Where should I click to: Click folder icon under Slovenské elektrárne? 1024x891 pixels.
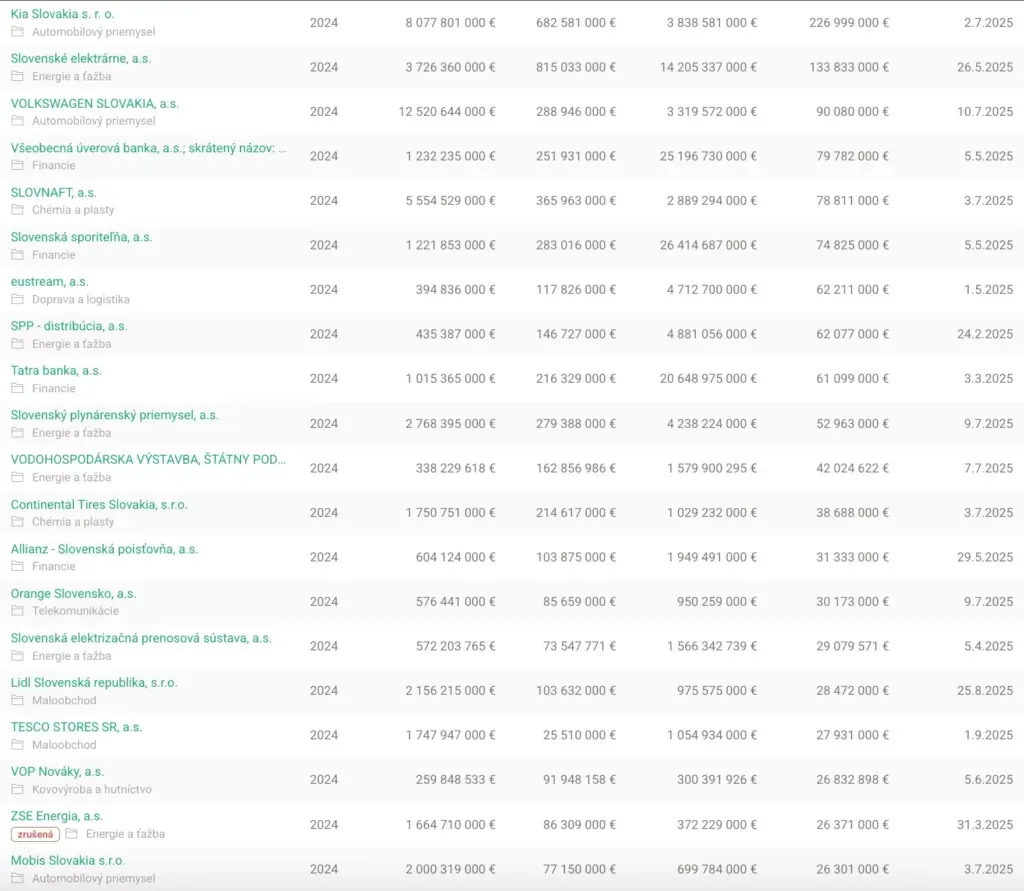[18, 76]
